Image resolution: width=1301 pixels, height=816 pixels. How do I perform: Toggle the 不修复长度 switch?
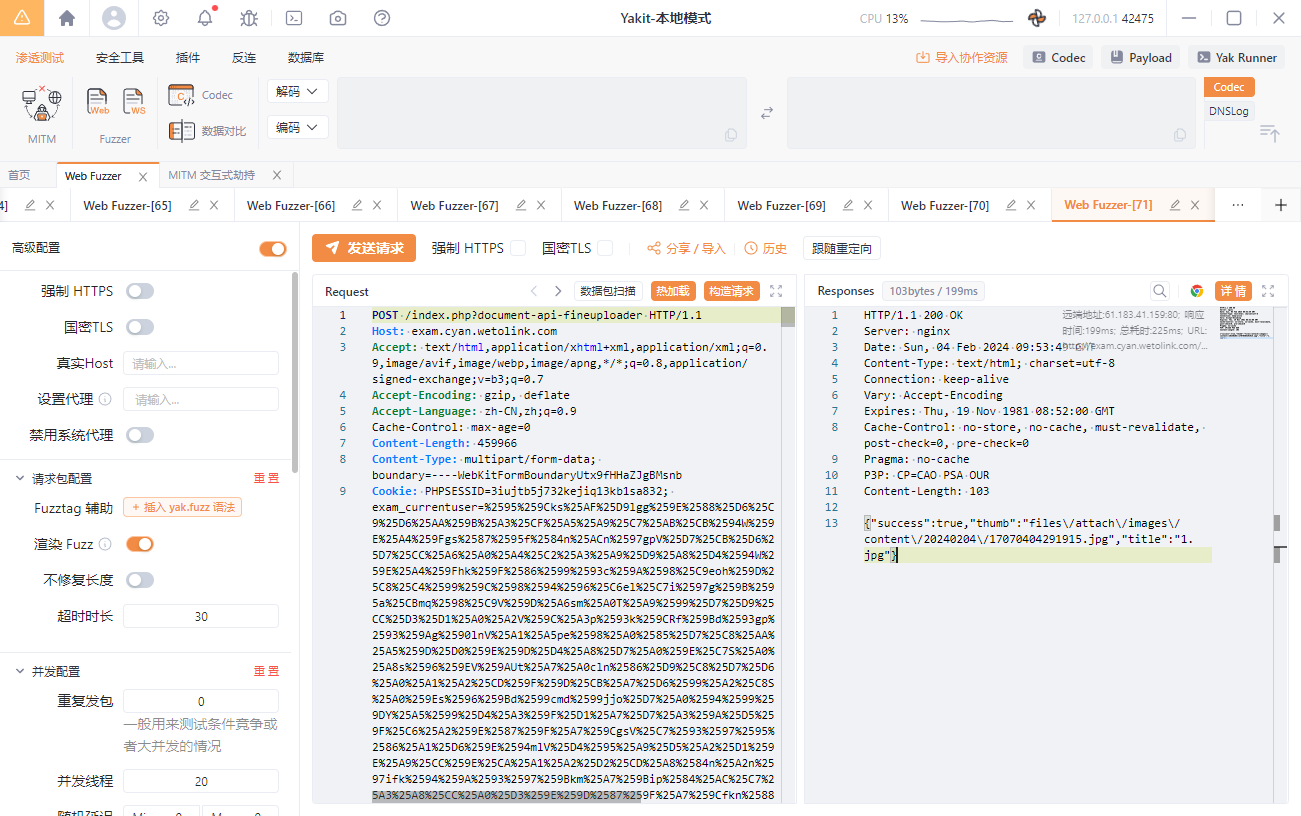tap(140, 580)
